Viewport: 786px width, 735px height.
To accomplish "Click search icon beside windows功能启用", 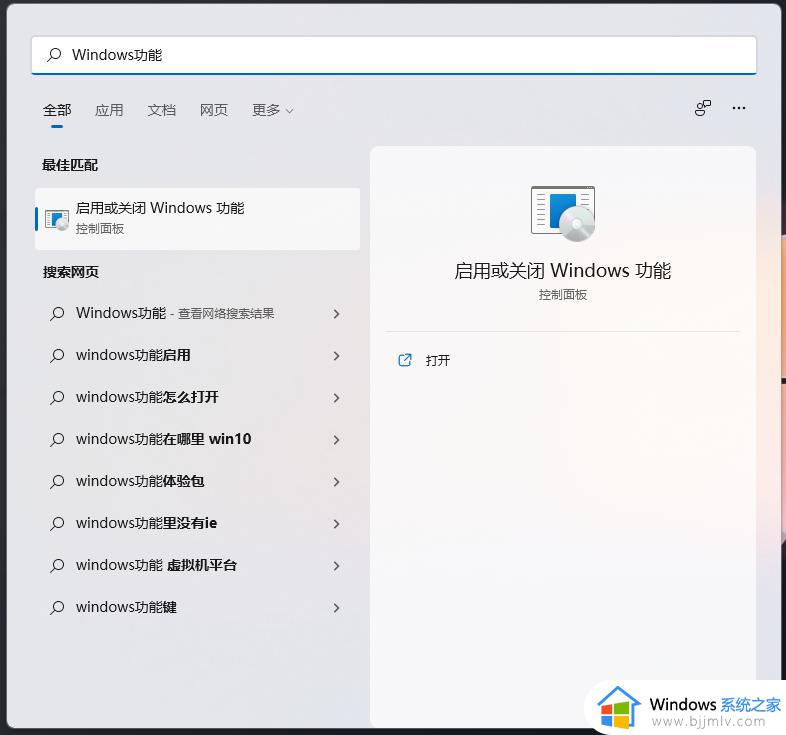I will pos(57,356).
